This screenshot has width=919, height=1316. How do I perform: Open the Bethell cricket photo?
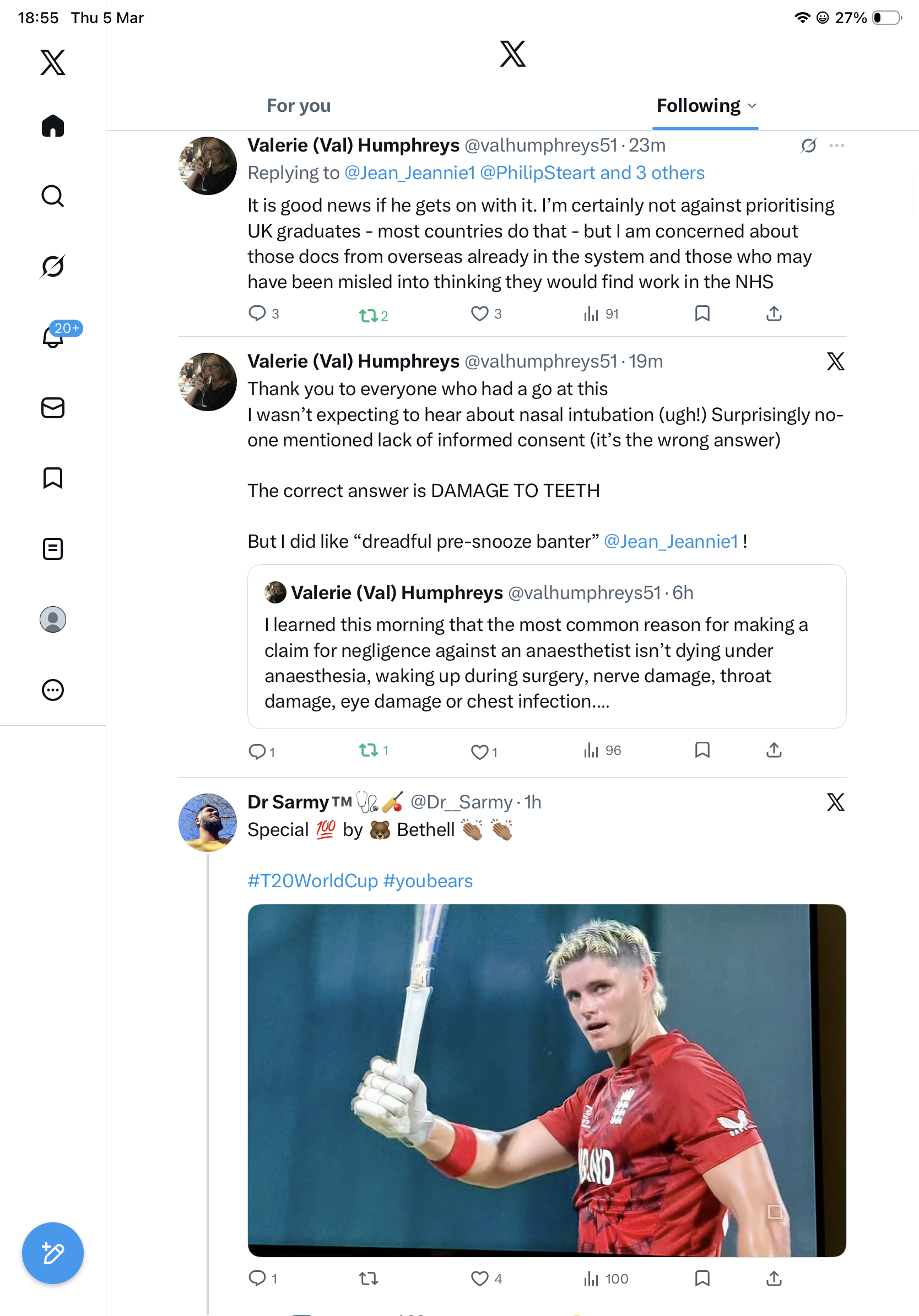pyautogui.click(x=547, y=1081)
